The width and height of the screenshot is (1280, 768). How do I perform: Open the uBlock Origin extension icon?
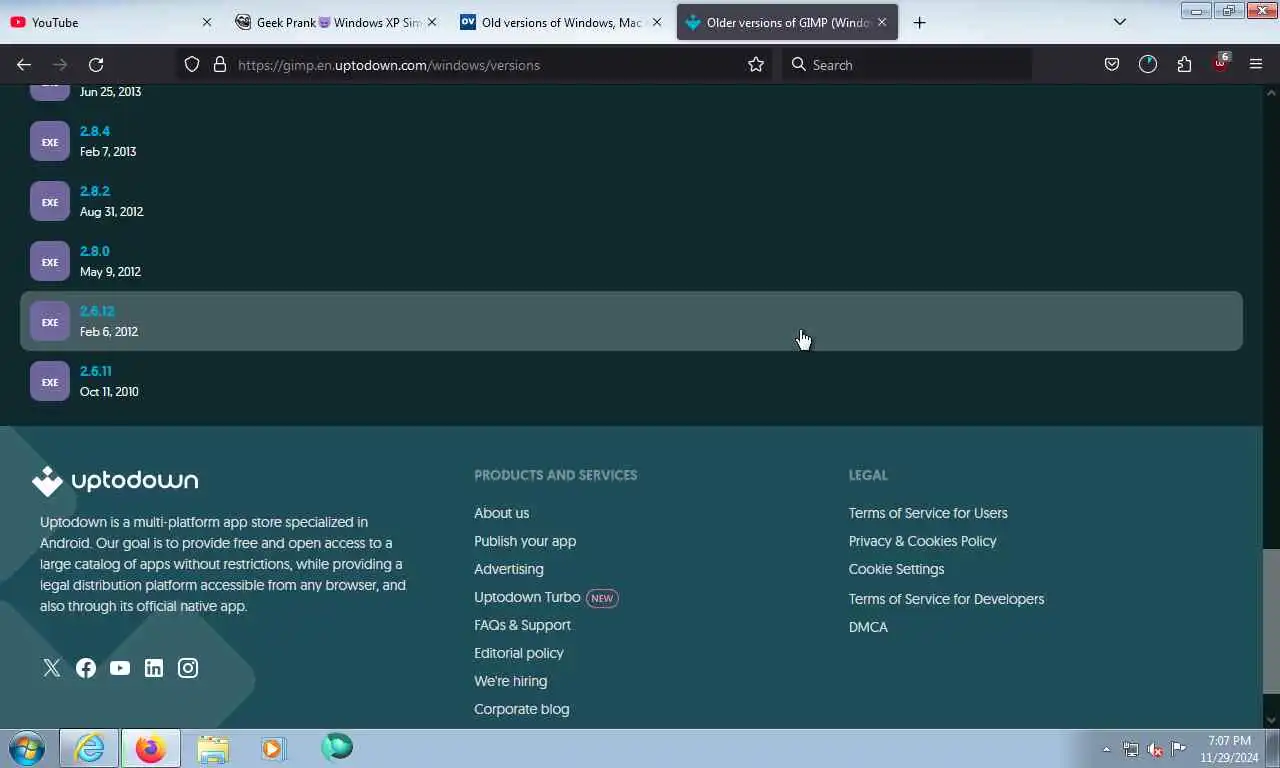(x=1221, y=63)
